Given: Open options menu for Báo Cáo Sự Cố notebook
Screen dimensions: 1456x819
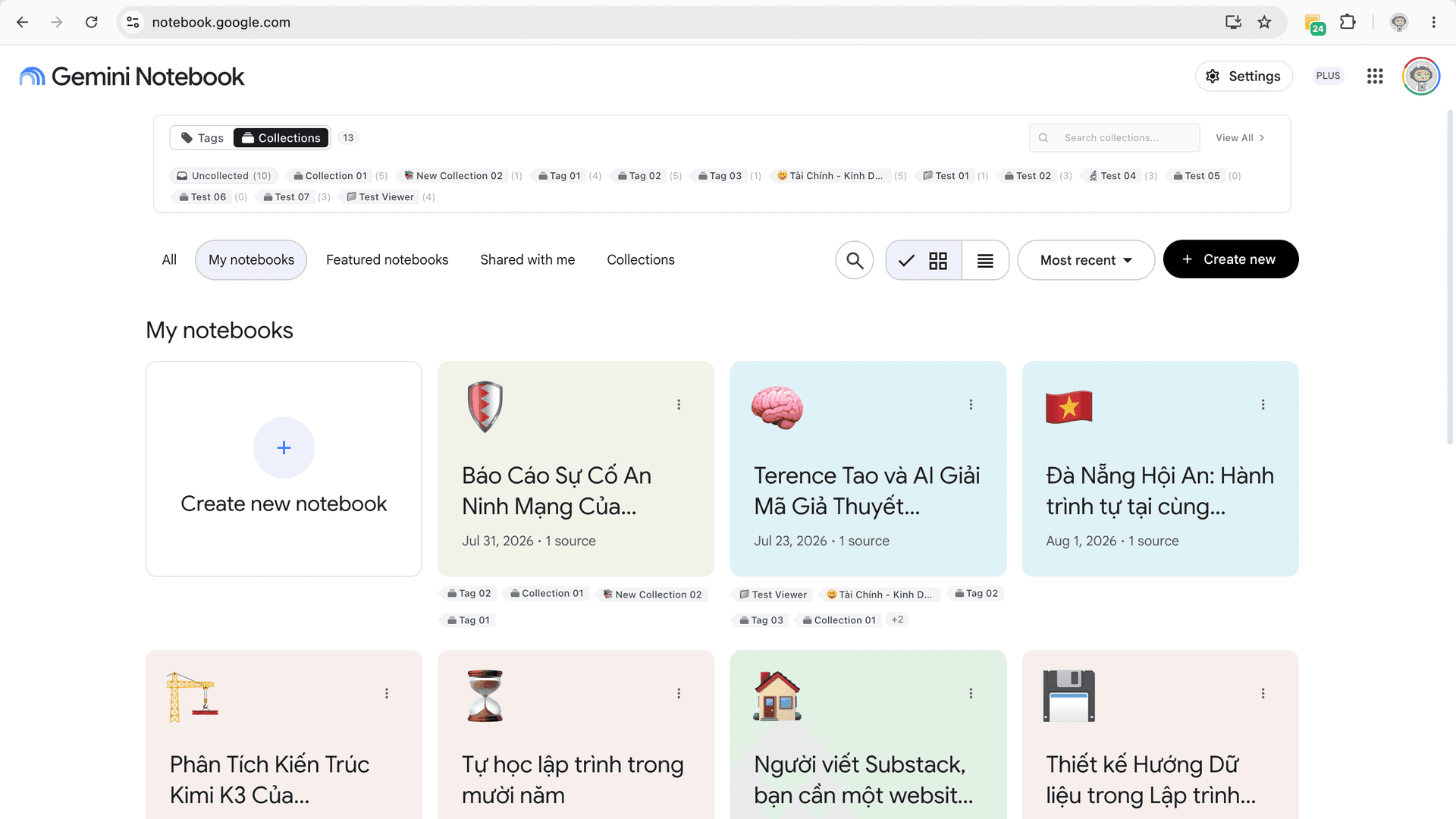Looking at the screenshot, I should [x=679, y=405].
